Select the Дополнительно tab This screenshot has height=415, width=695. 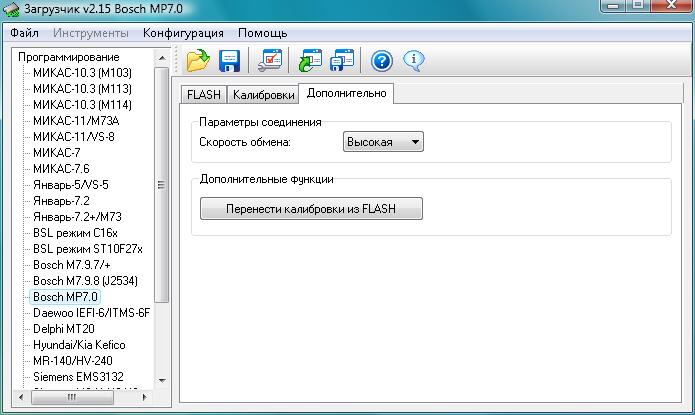point(346,93)
